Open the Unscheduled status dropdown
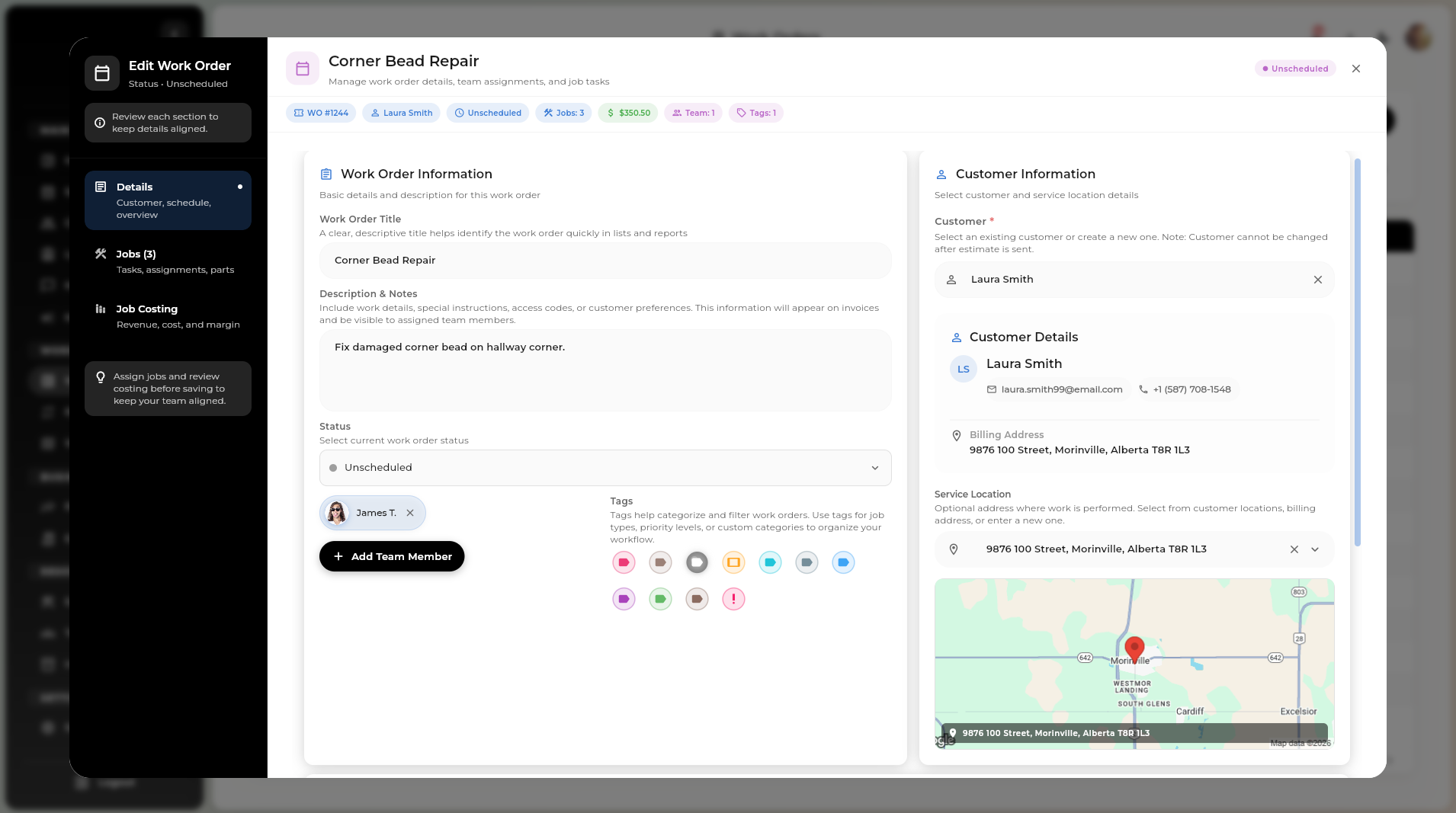 pyautogui.click(x=605, y=467)
